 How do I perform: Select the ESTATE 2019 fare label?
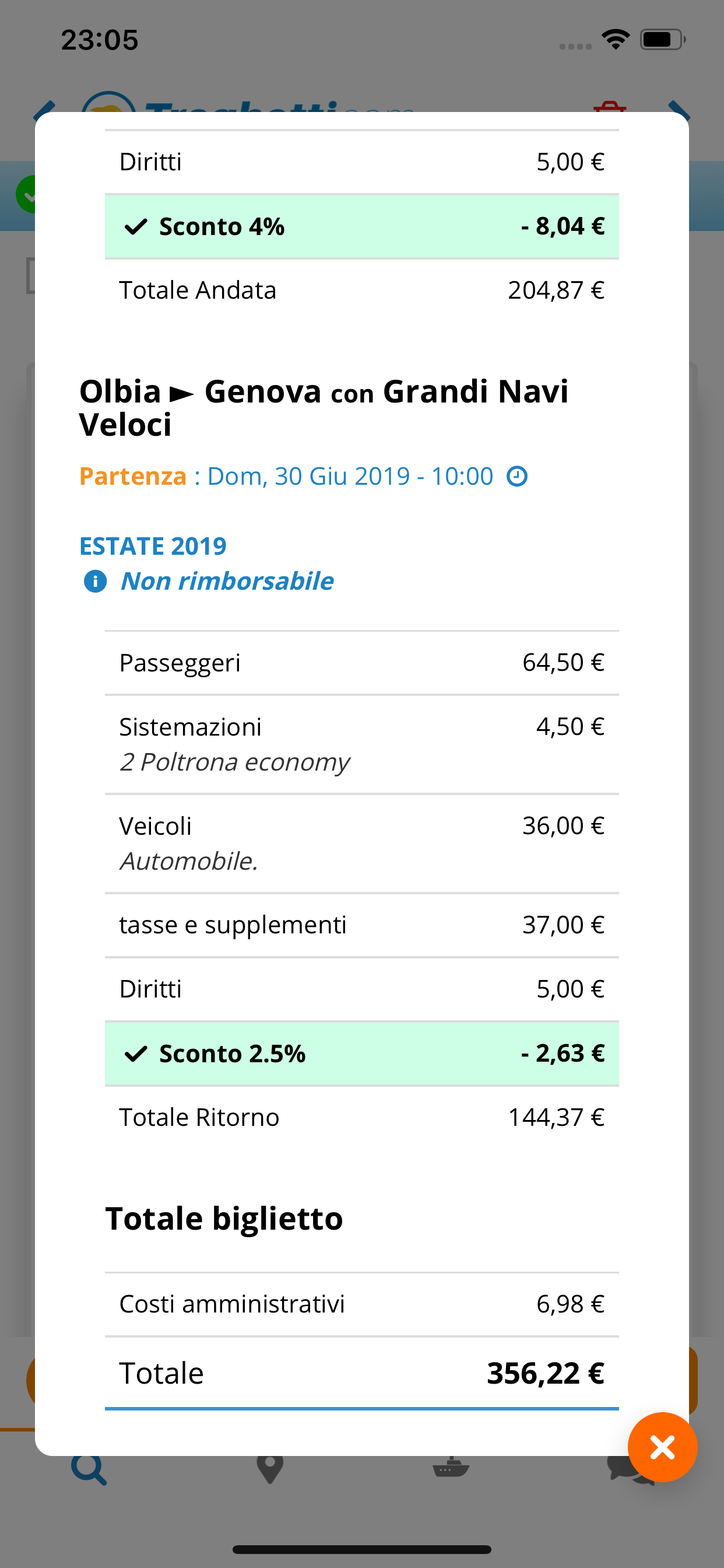click(x=153, y=546)
